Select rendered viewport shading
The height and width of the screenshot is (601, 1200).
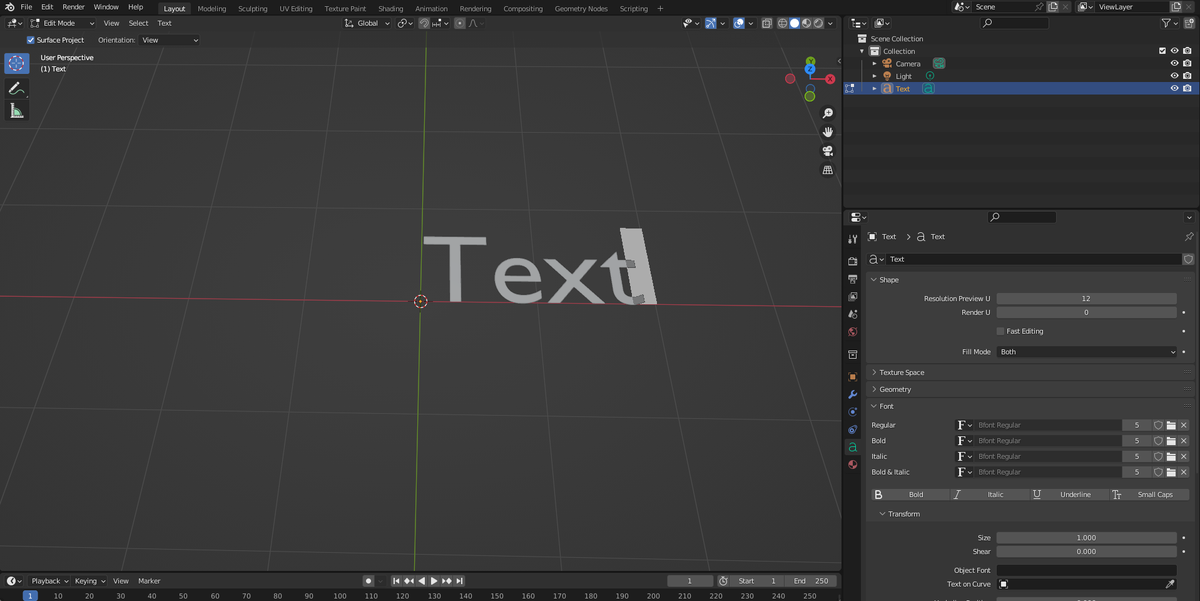[x=819, y=23]
